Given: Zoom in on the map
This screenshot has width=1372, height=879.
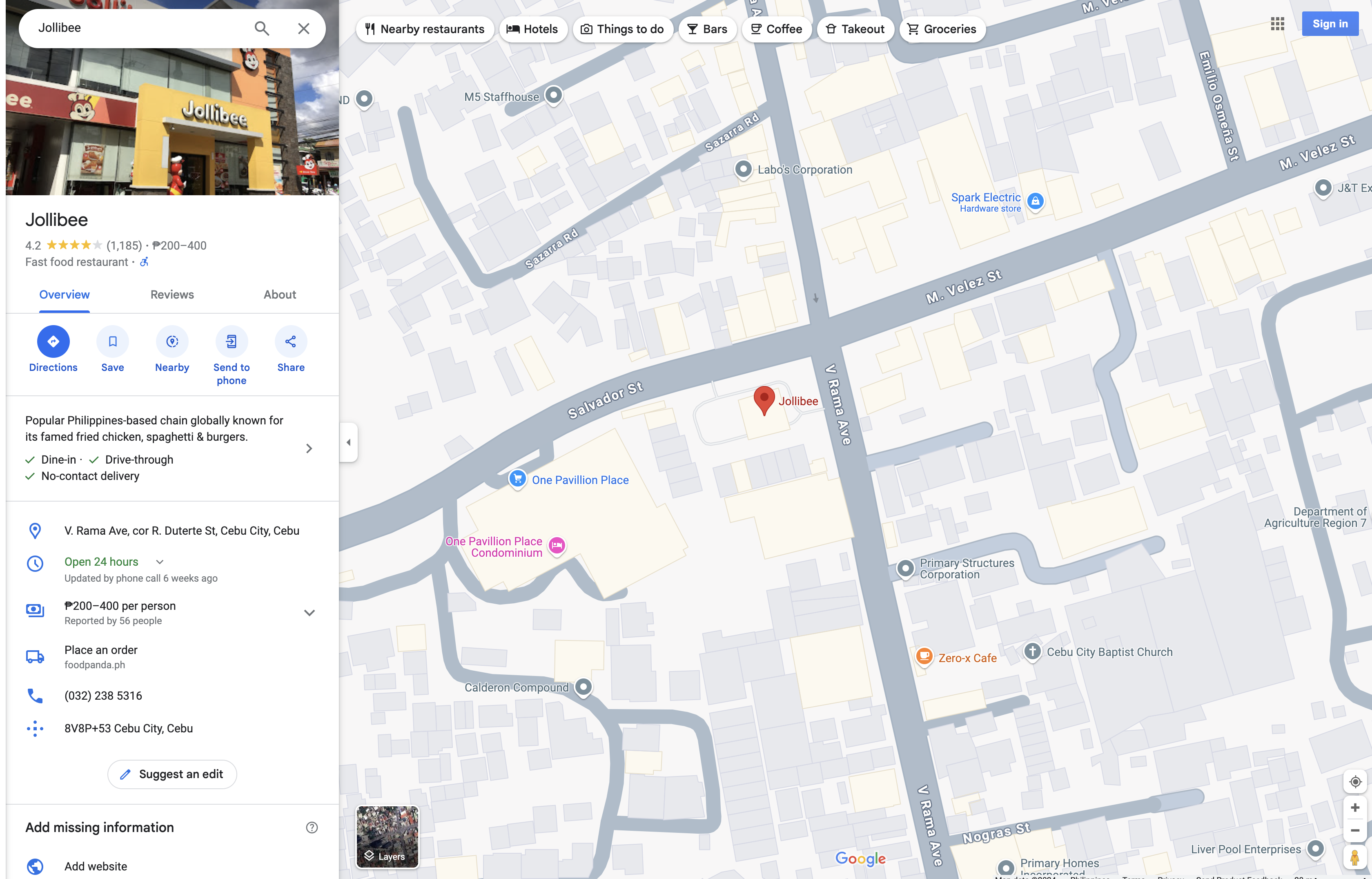Looking at the screenshot, I should point(1355,808).
